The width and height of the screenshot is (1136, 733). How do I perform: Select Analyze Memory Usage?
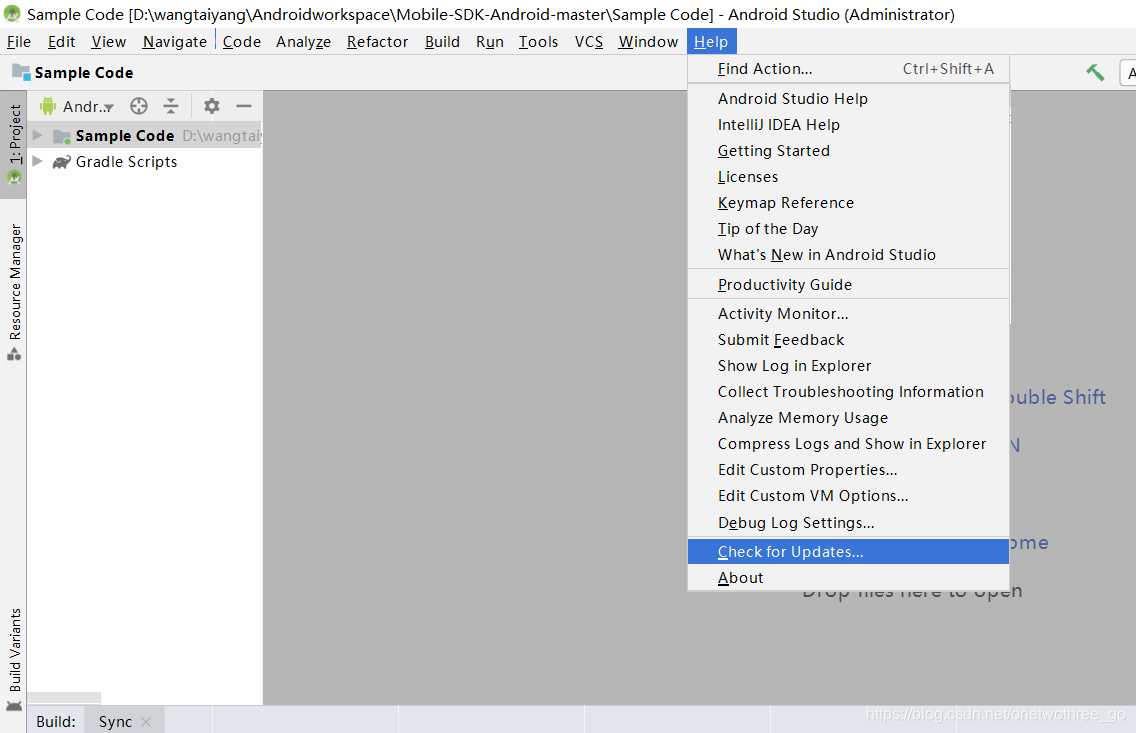[x=848, y=418]
